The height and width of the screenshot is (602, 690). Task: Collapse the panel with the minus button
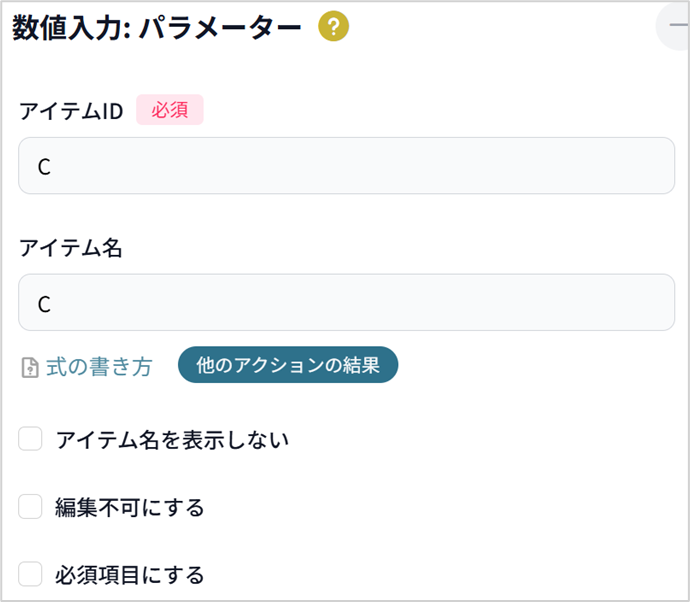[674, 26]
